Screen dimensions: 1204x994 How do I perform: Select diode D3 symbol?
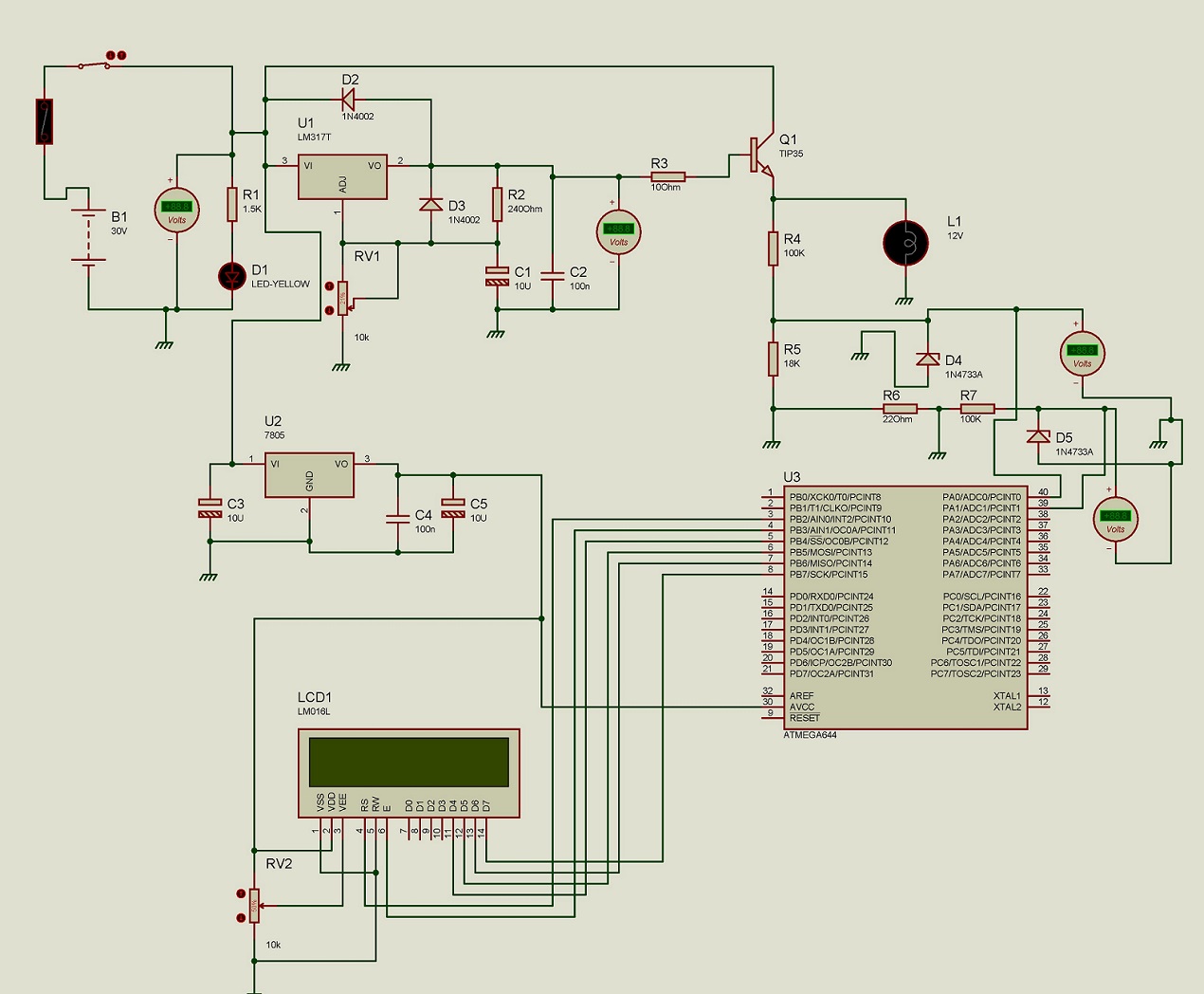431,204
